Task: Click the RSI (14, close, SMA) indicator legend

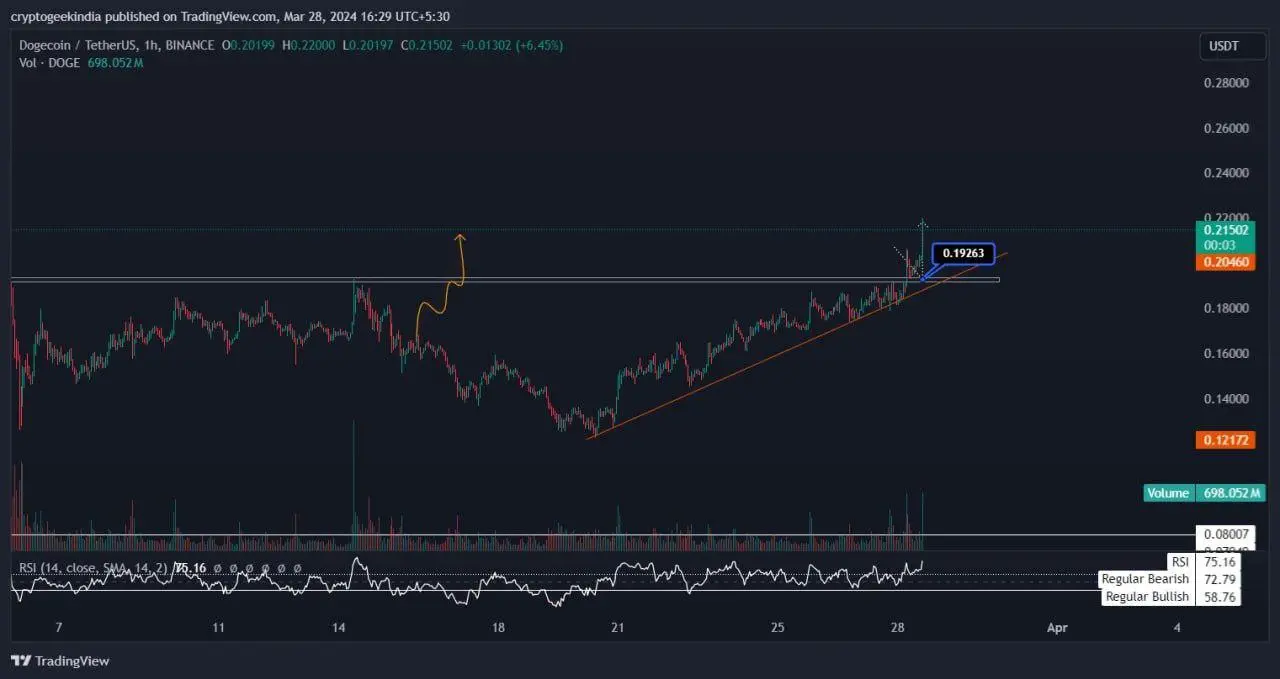Action: [x=95, y=568]
